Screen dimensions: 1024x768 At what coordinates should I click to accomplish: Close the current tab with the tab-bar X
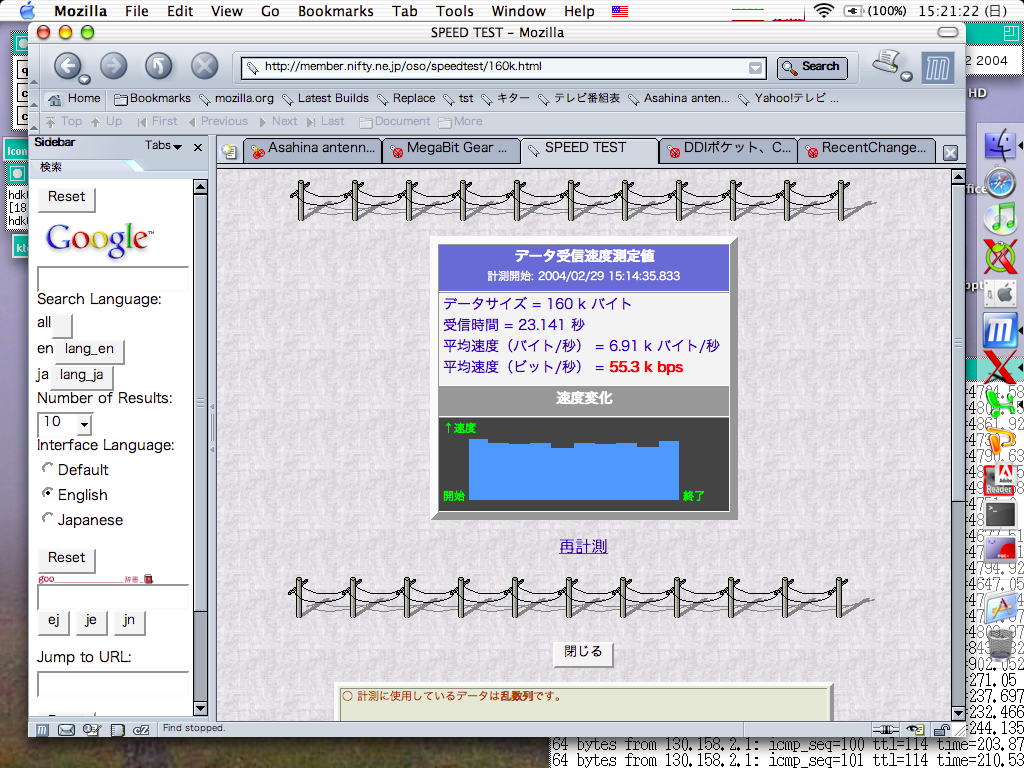point(951,153)
